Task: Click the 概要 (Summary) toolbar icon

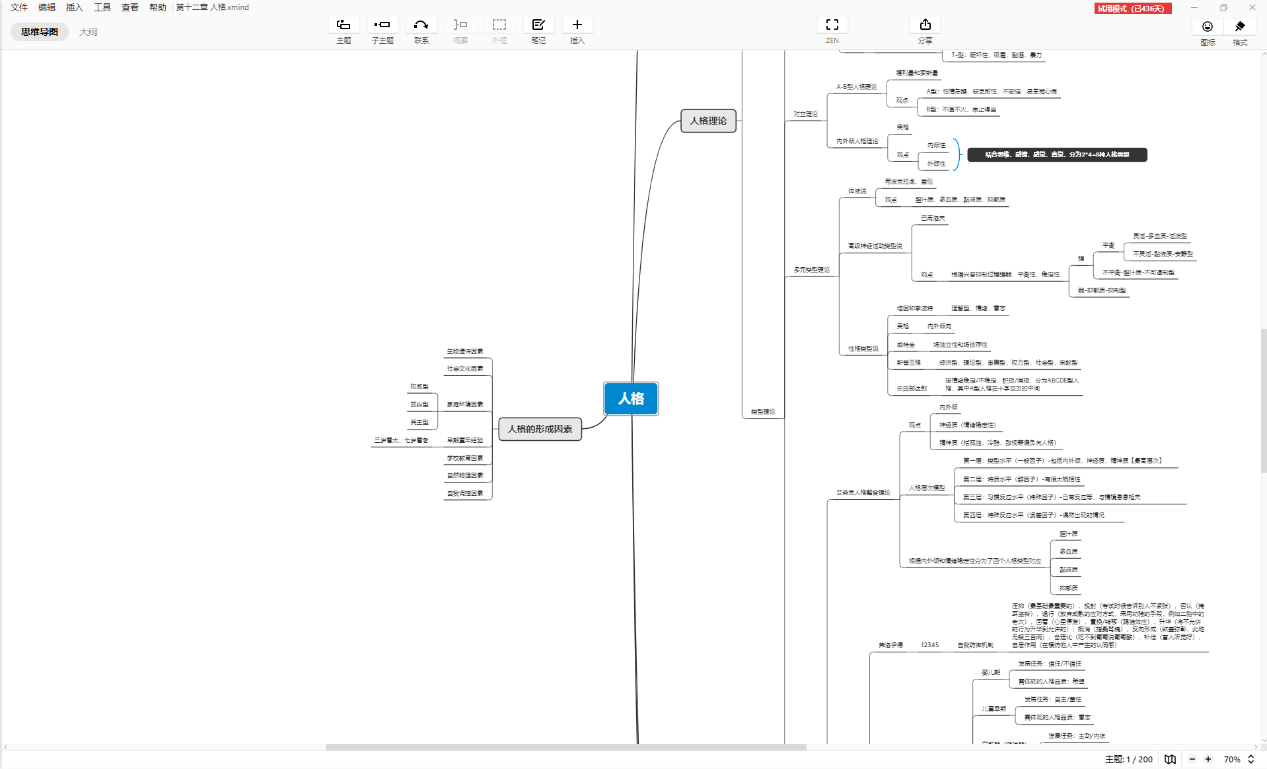Action: tap(460, 25)
